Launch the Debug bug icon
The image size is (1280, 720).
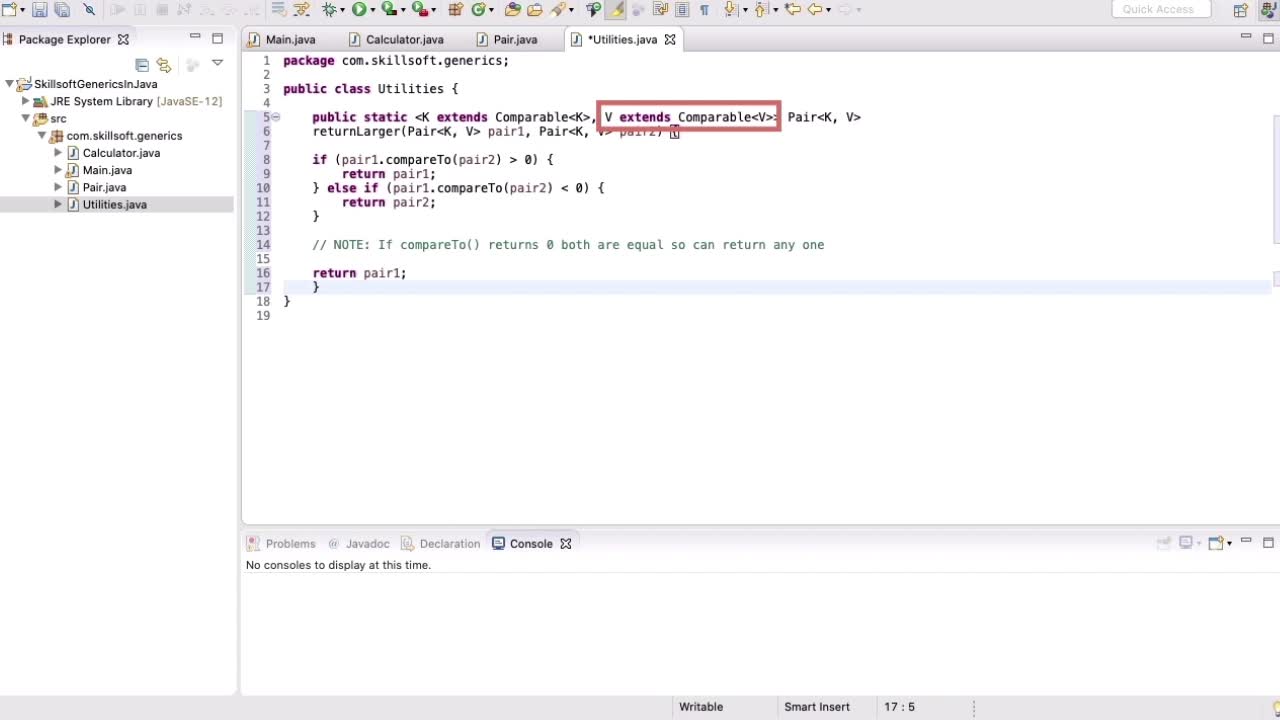click(x=329, y=10)
